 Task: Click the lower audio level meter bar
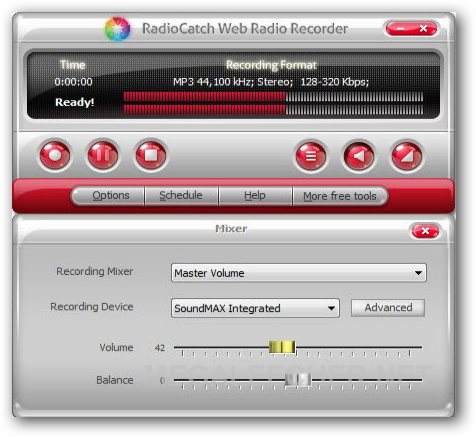click(x=273, y=110)
